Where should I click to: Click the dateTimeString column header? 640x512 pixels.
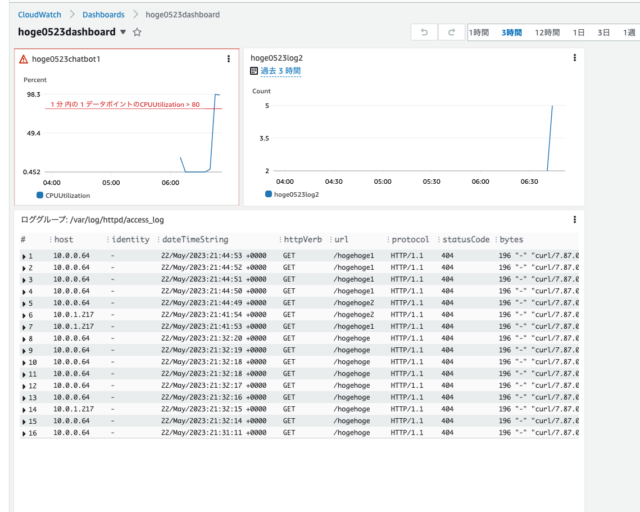coord(195,240)
